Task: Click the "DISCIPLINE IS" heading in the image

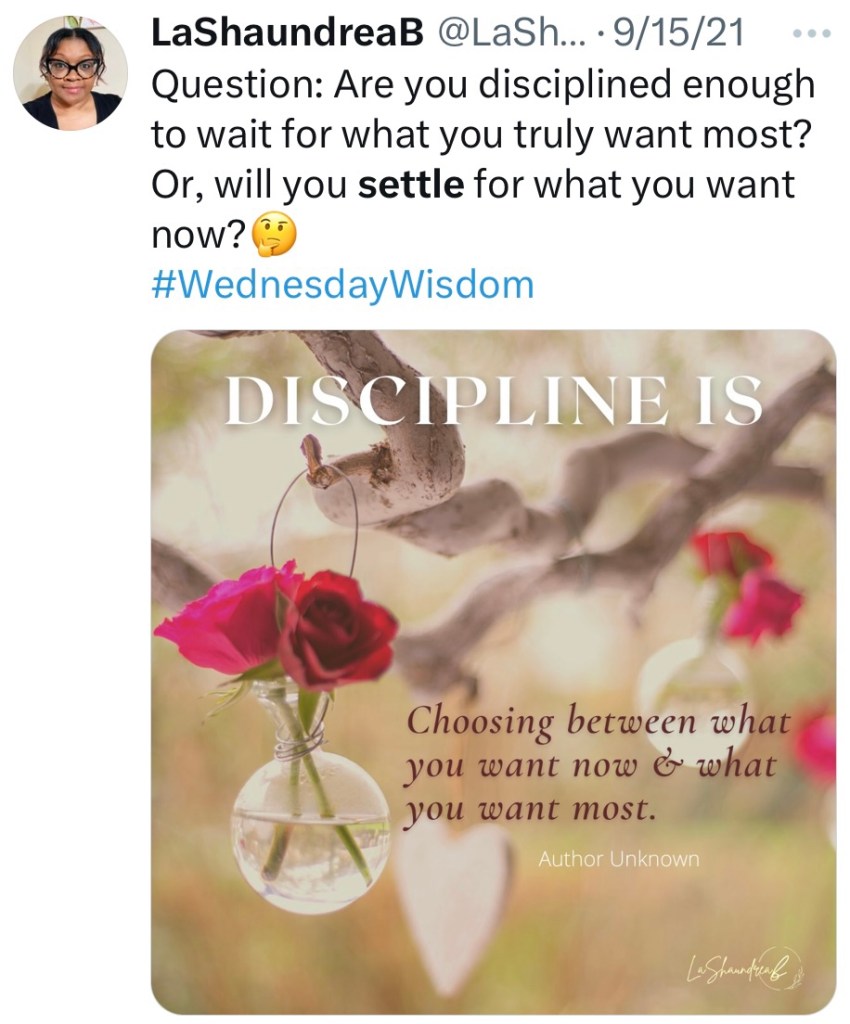Action: [x=494, y=400]
